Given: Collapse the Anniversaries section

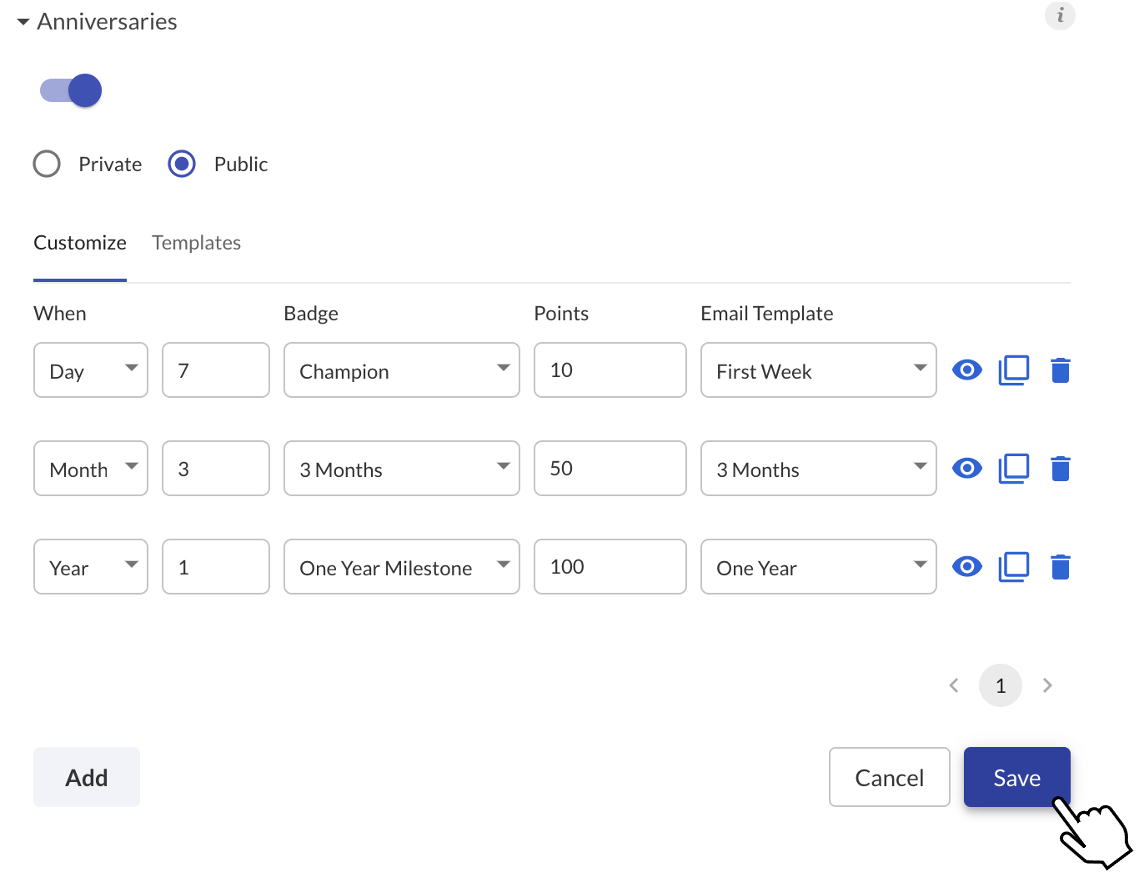Looking at the screenshot, I should [x=23, y=22].
